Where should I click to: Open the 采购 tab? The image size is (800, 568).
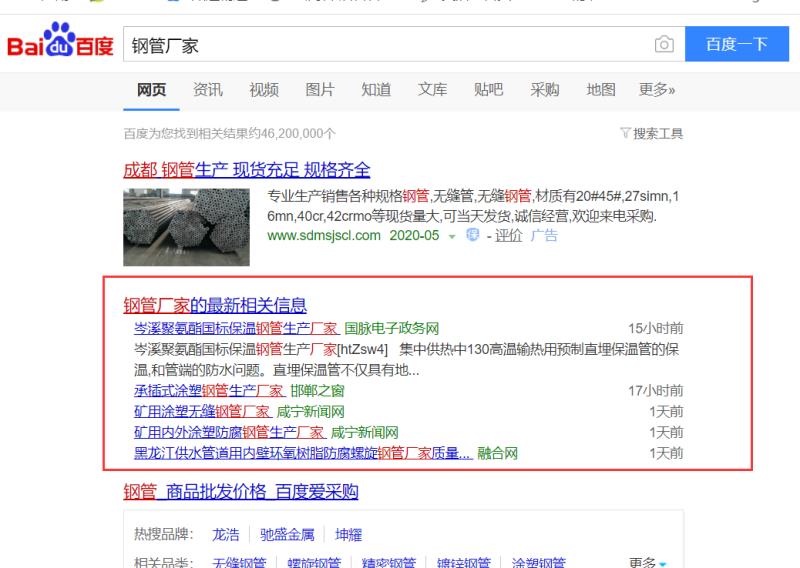pos(544,90)
